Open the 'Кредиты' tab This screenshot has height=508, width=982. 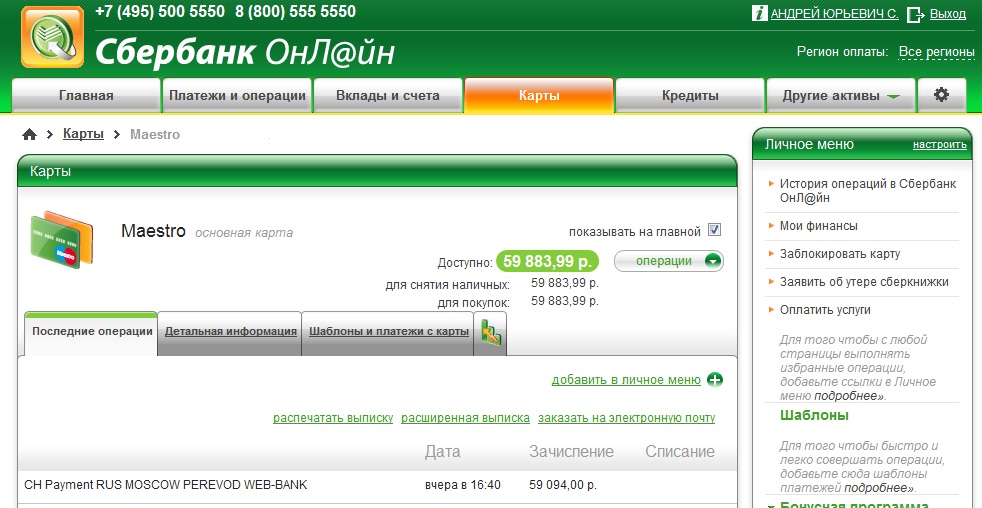690,96
